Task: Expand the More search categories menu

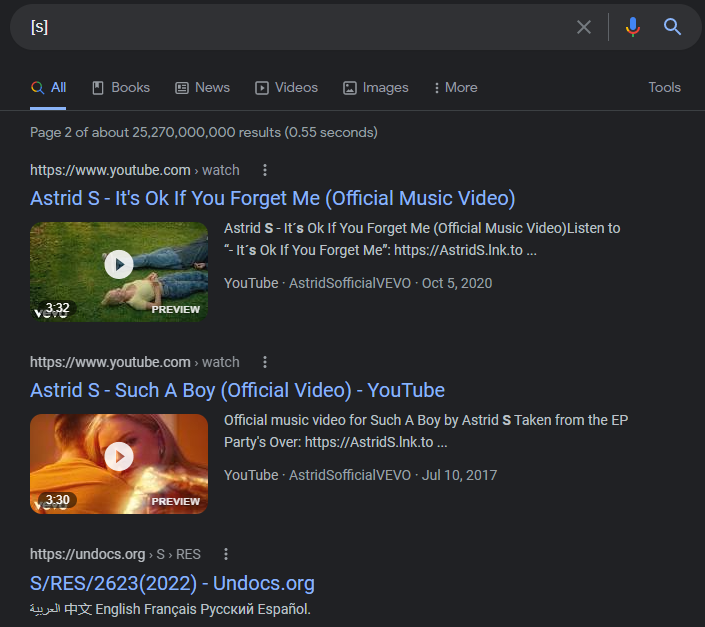Action: tap(455, 88)
